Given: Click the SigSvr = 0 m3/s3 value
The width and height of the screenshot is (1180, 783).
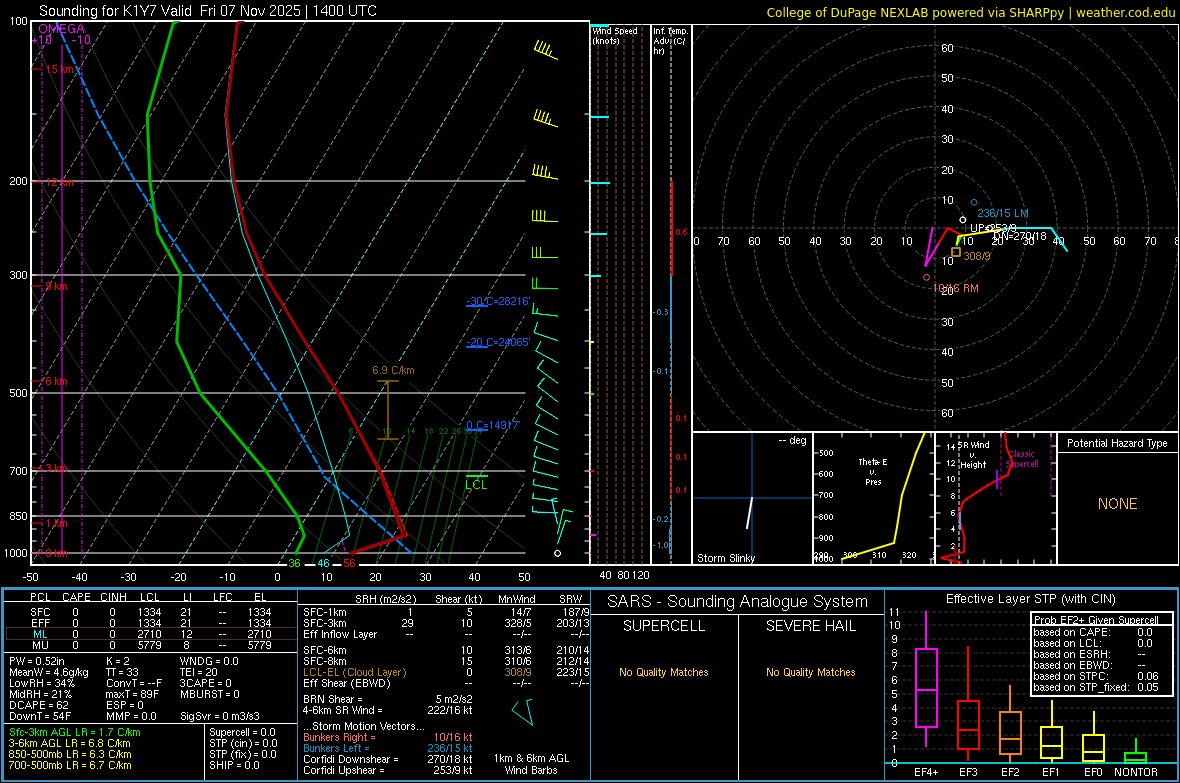Looking at the screenshot, I should coord(220,717).
